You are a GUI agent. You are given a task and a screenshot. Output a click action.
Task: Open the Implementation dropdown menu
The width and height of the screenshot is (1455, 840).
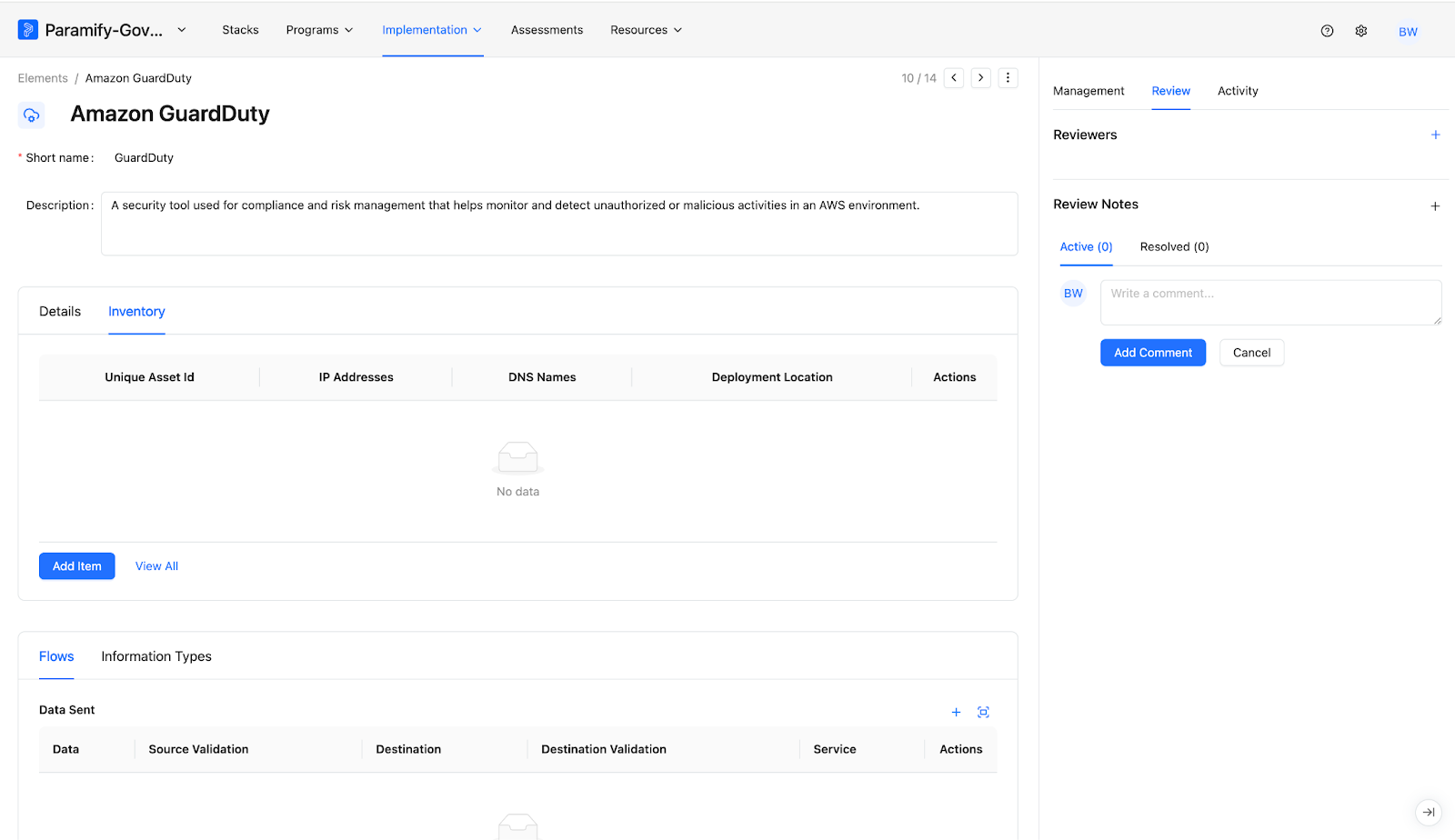click(x=432, y=30)
